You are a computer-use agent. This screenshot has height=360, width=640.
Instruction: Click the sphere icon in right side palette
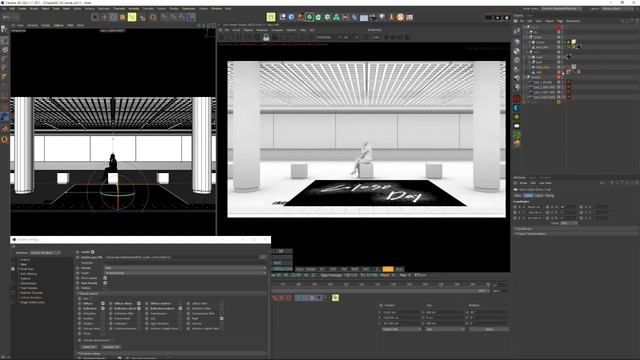tap(517, 42)
